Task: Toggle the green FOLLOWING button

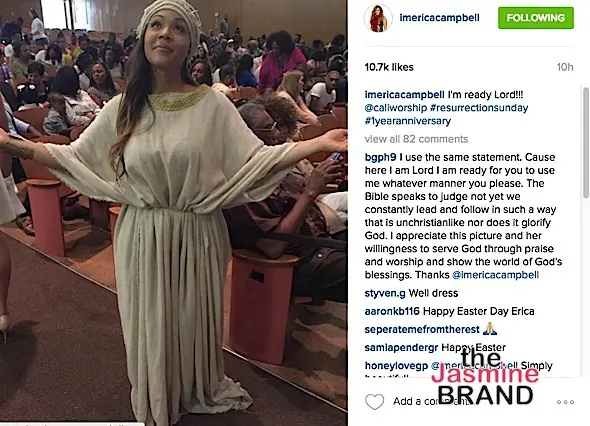Action: (x=536, y=18)
